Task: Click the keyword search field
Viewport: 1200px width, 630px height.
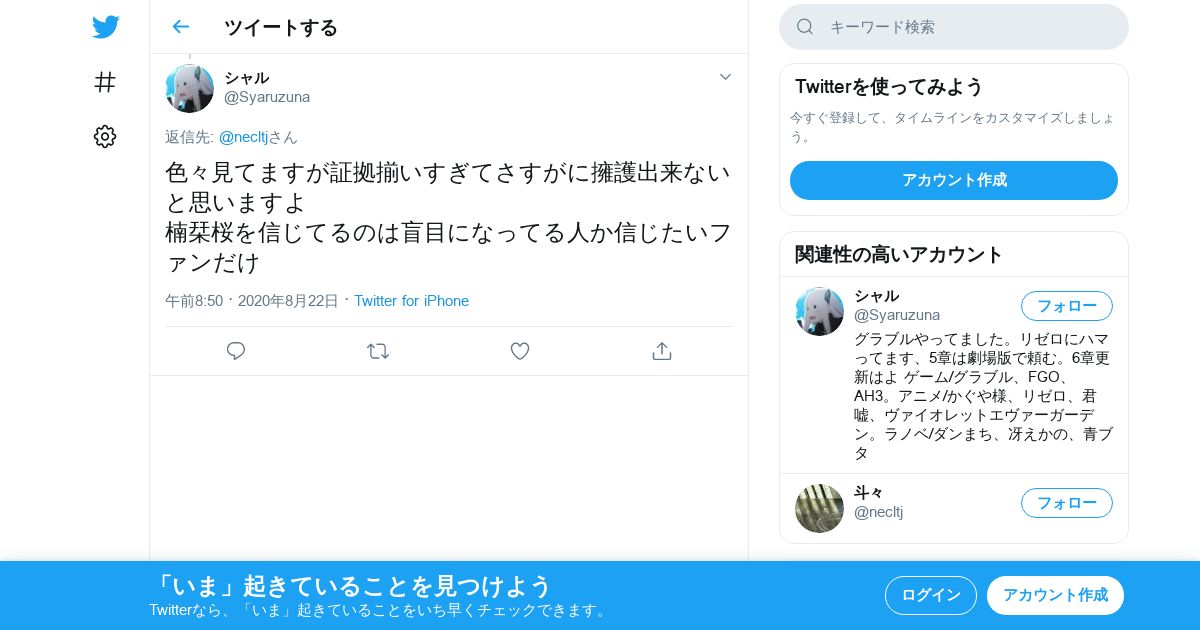Action: [954, 27]
